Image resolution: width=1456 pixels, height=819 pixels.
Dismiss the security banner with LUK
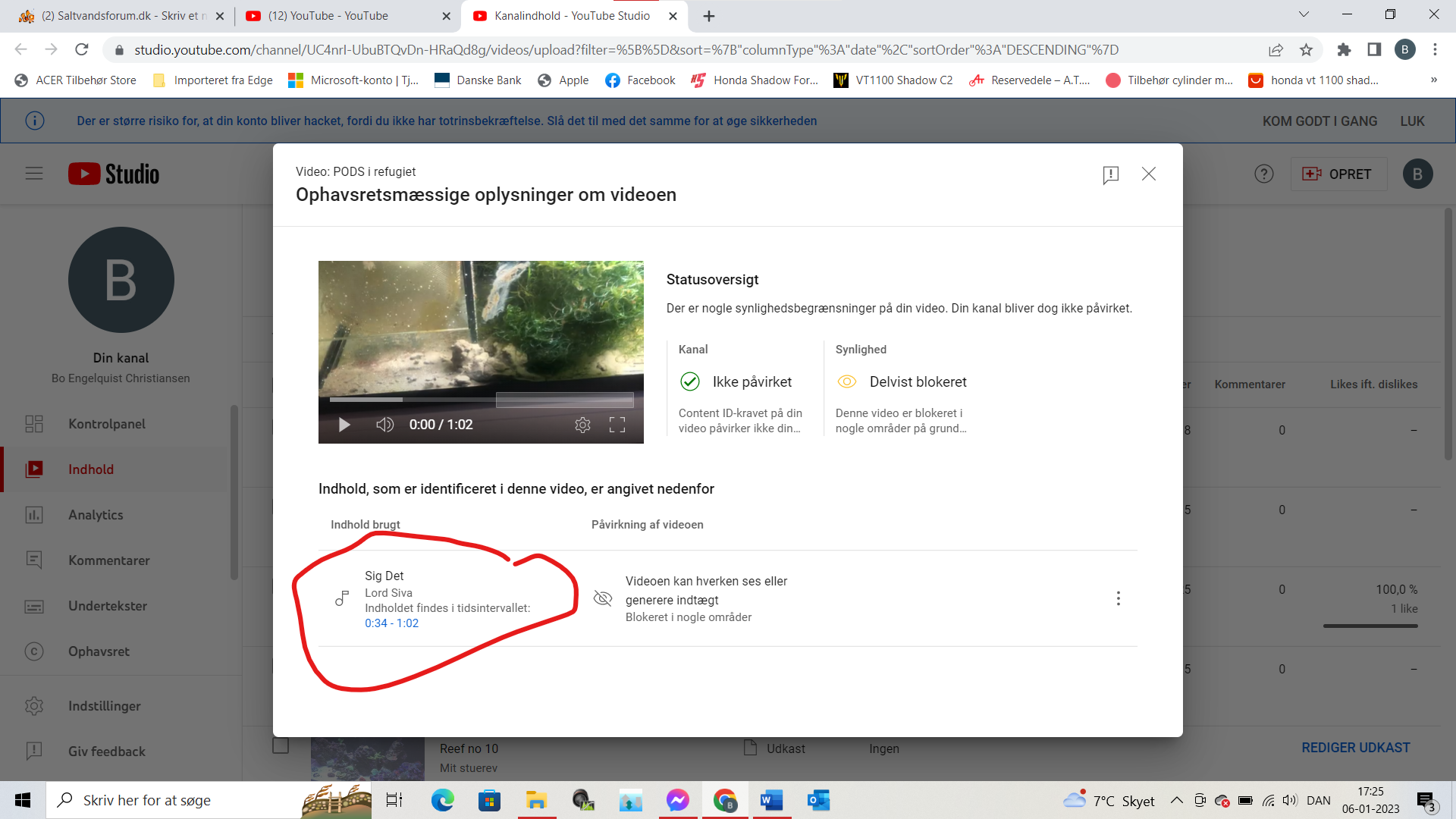pos(1412,121)
